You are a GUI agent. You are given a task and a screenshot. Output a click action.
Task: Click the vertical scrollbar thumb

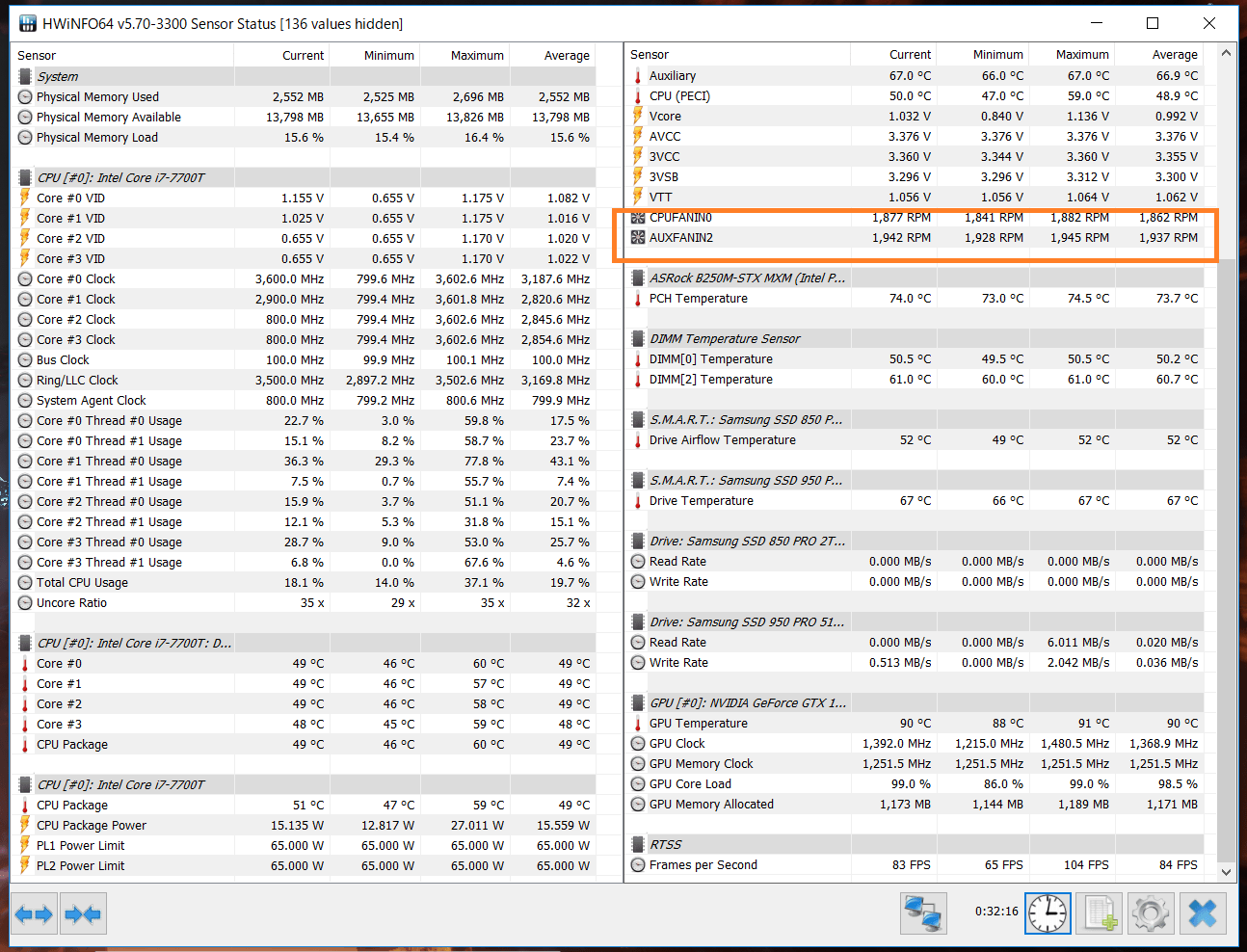(1226, 559)
